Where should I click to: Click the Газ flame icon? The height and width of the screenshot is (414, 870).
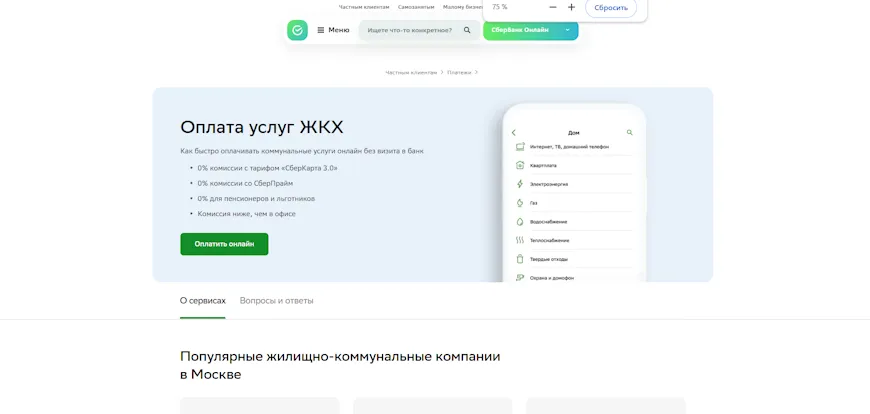click(520, 203)
